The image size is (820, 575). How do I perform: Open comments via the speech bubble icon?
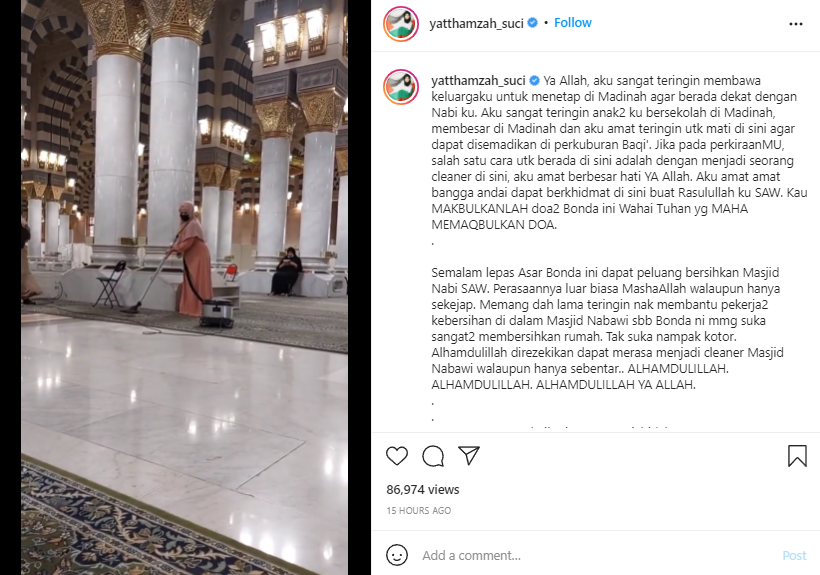click(x=433, y=456)
